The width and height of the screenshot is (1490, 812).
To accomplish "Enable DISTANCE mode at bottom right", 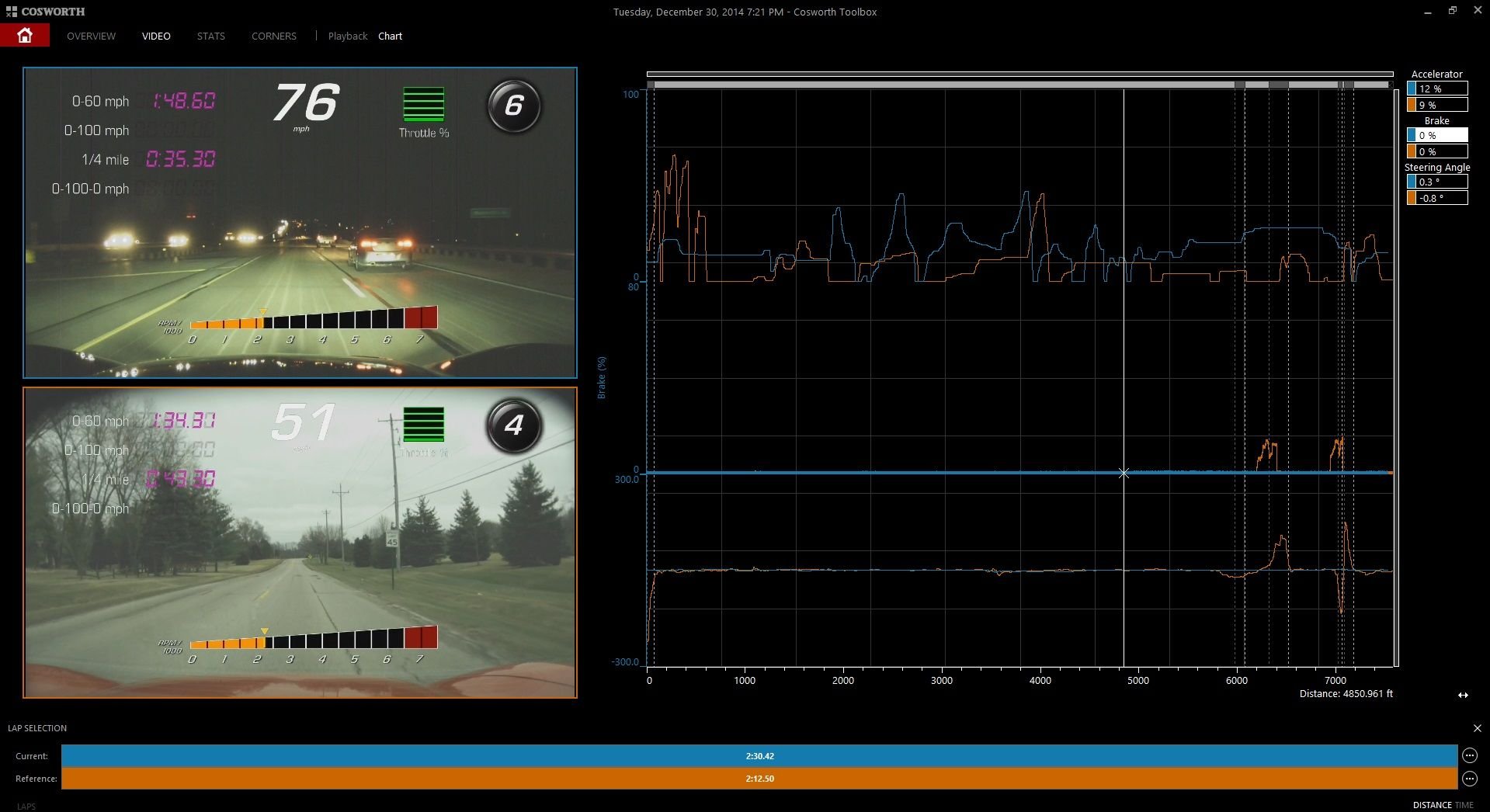I will click(1433, 805).
